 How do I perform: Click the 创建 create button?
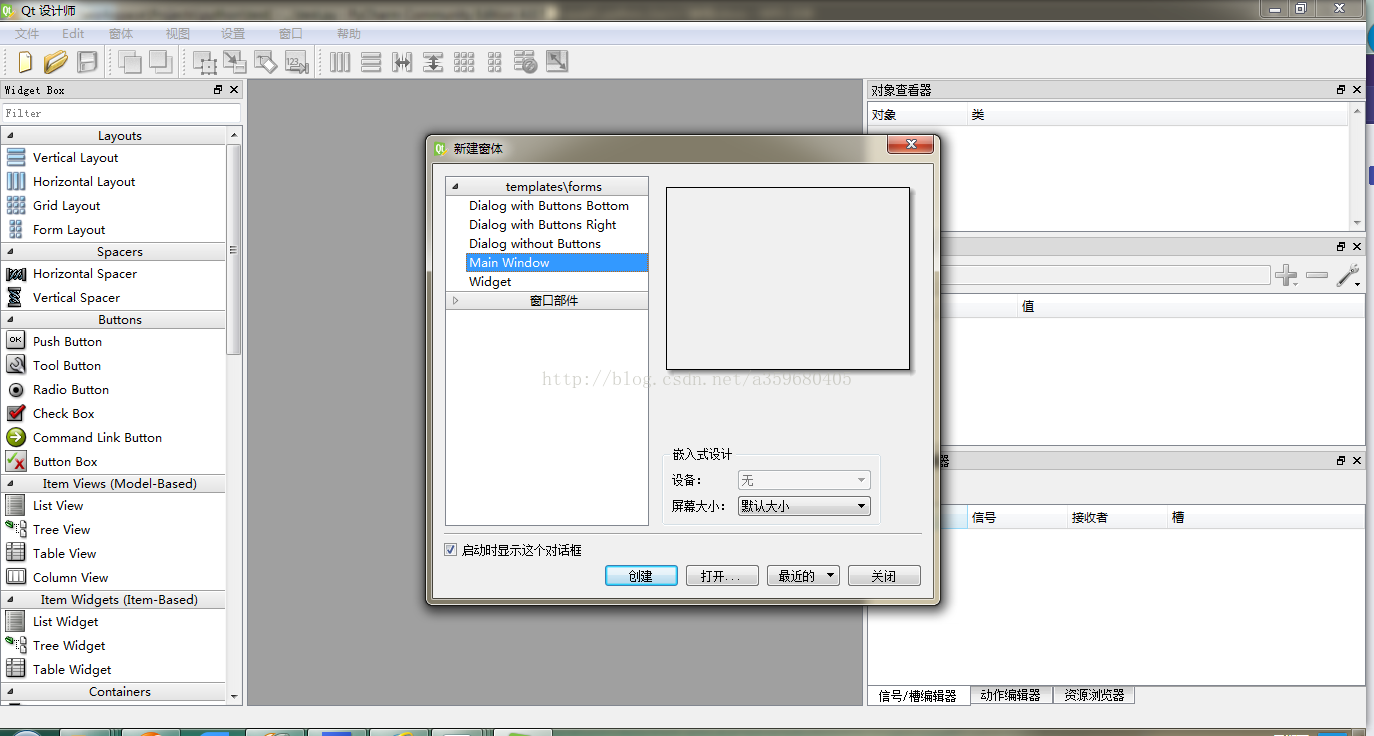pyautogui.click(x=641, y=576)
